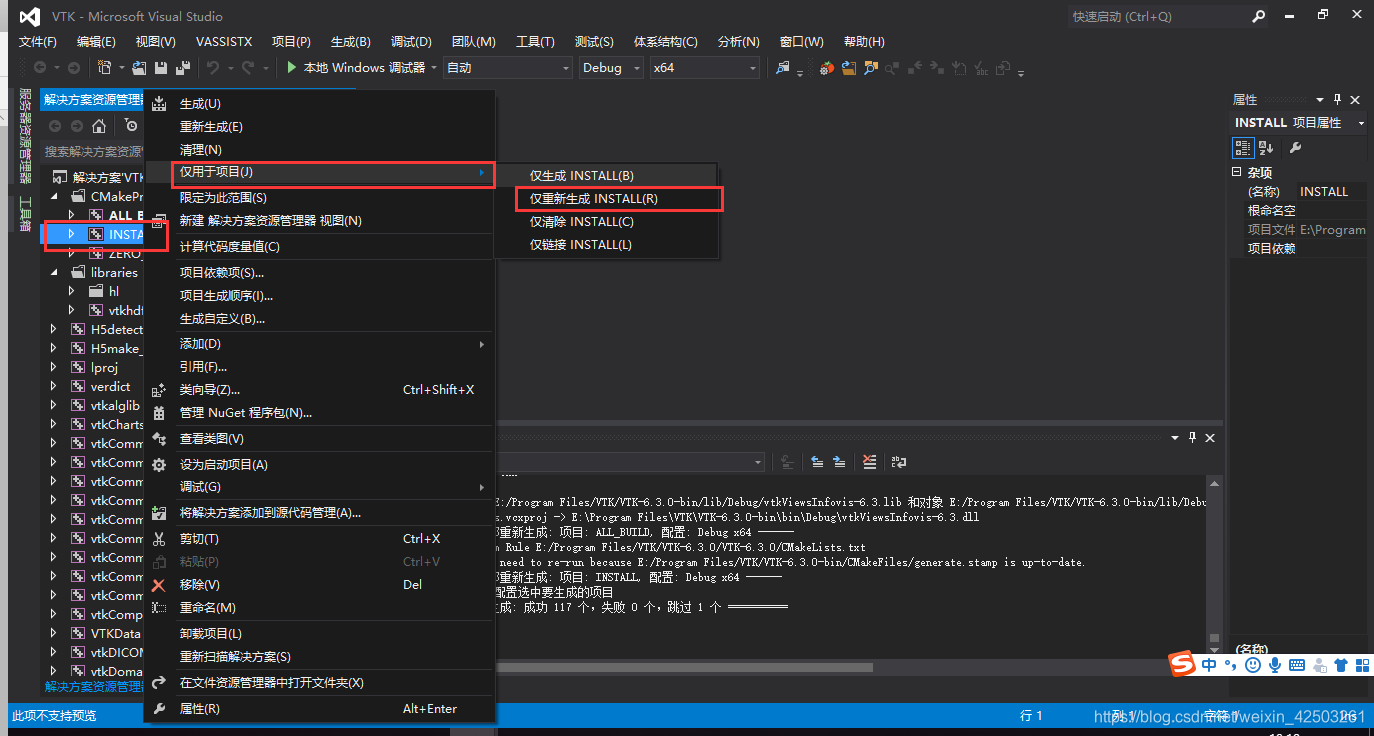
Task: Expand the H5detect project node
Action: [54, 329]
